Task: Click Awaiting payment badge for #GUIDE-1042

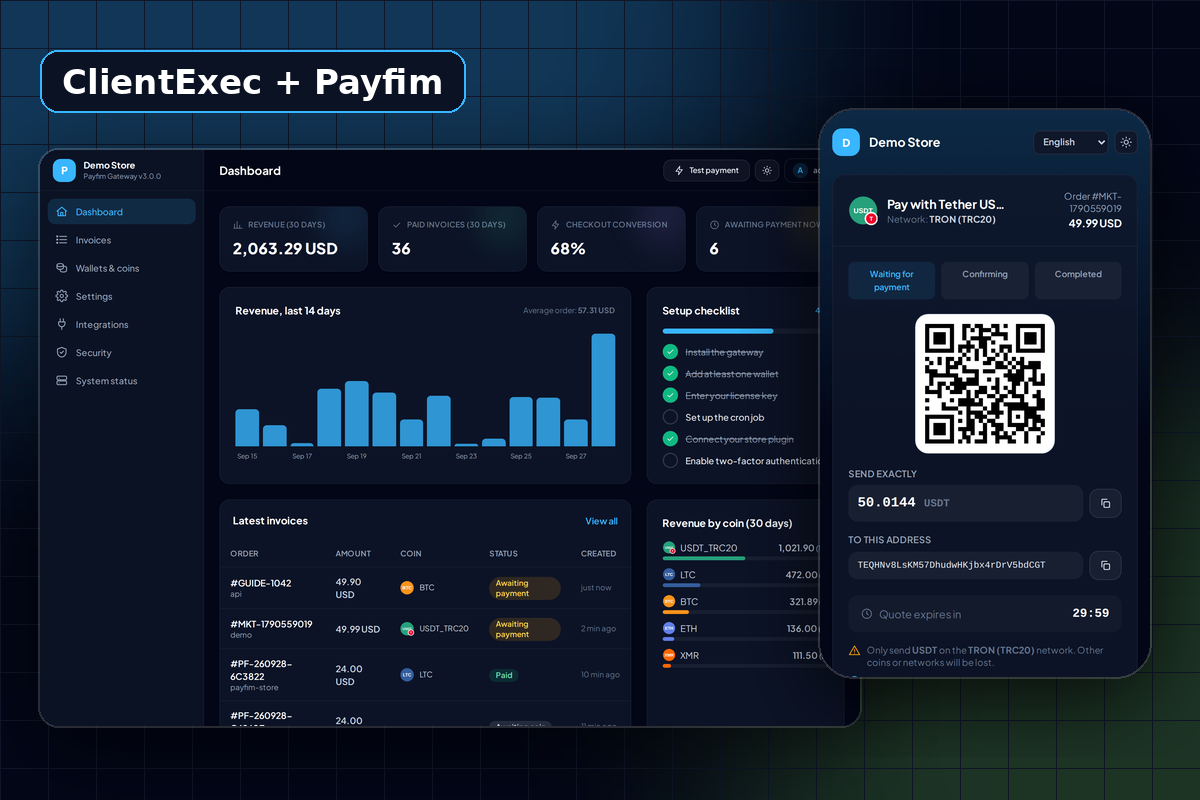Action: [x=524, y=588]
